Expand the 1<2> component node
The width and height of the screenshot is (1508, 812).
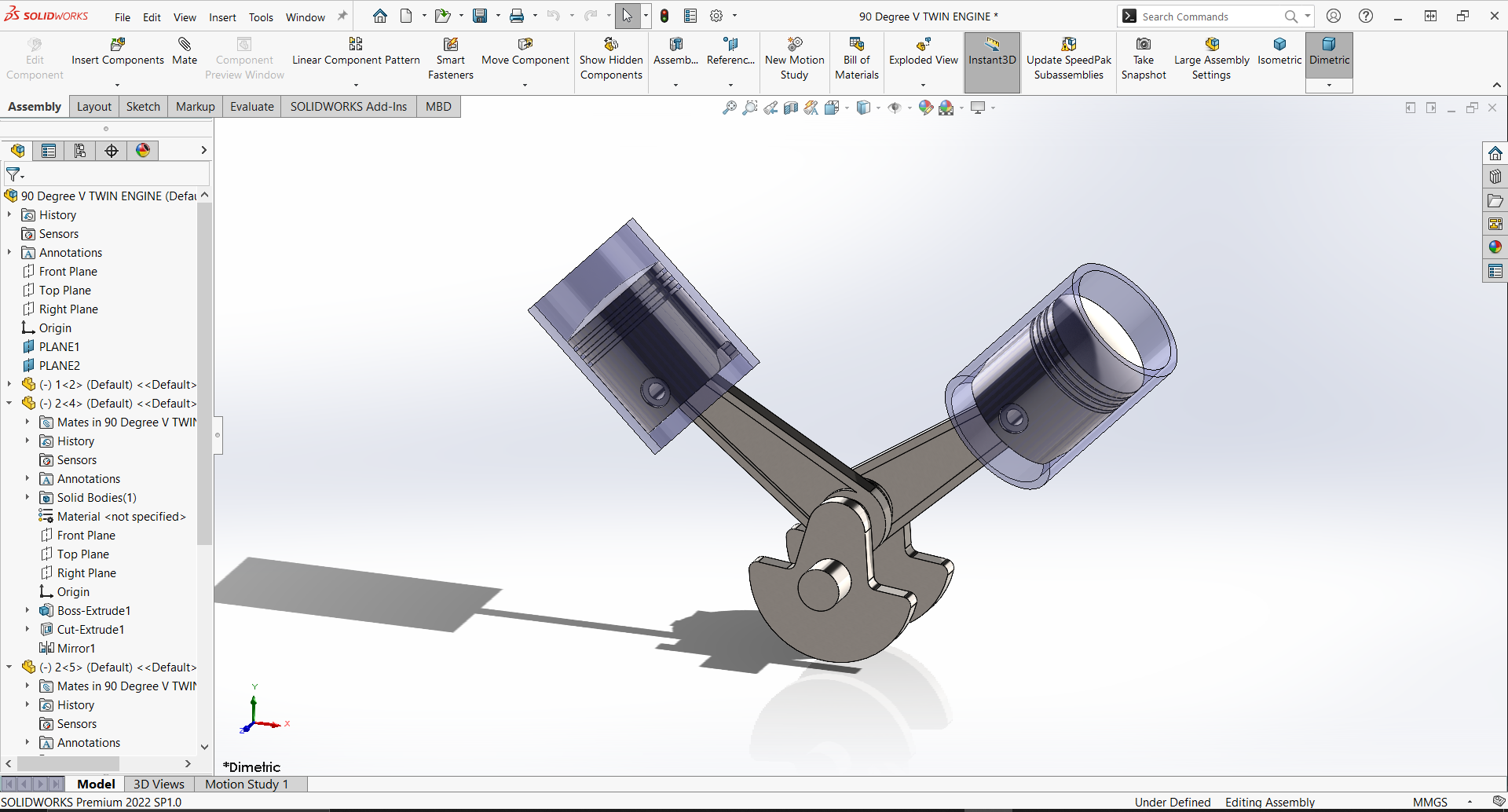pos(9,384)
